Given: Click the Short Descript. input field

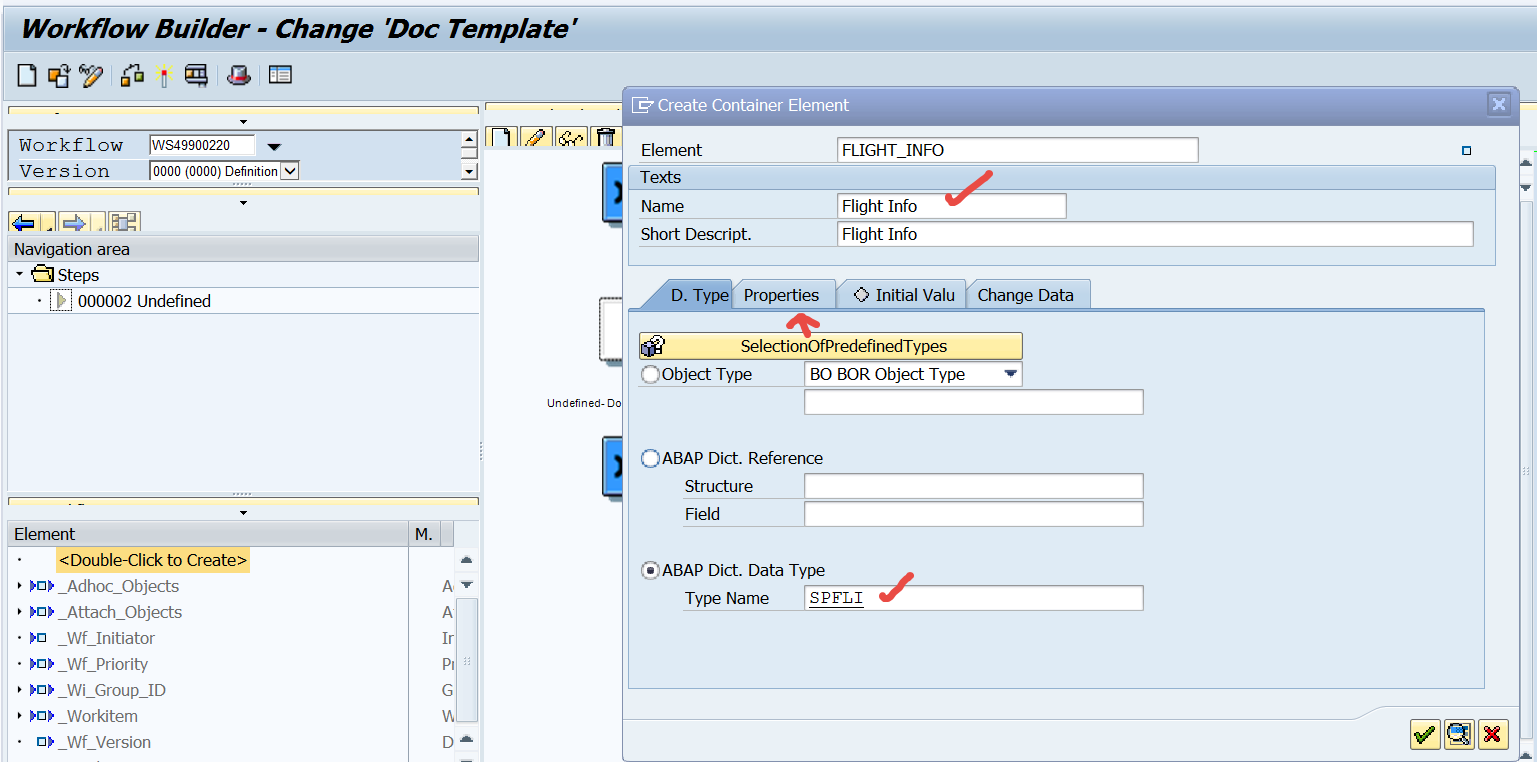Looking at the screenshot, I should point(1155,234).
